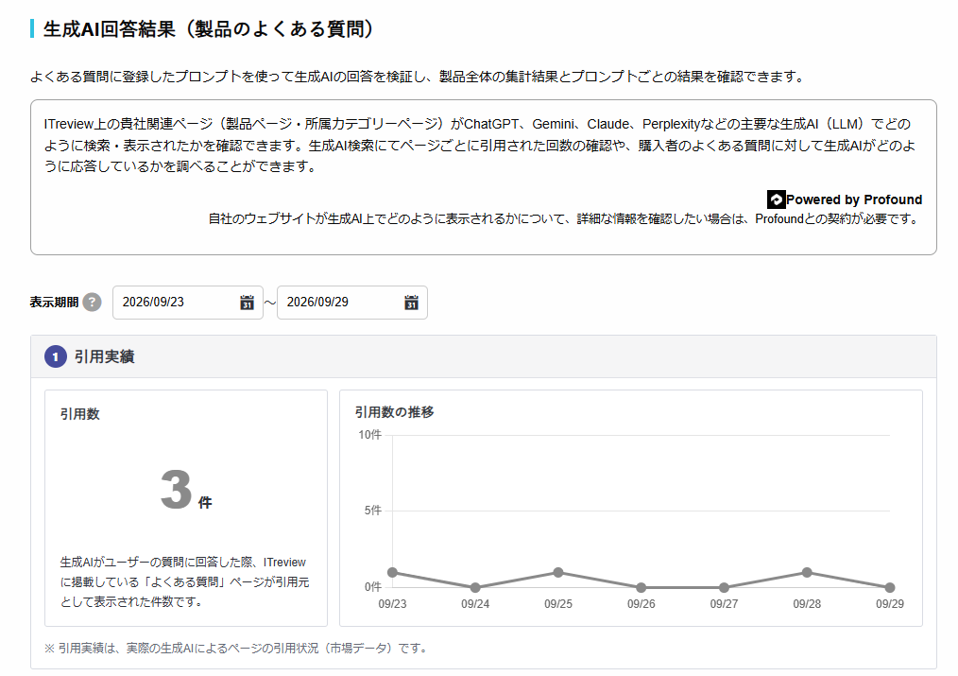Select the 09/28 data point on chart

807,573
